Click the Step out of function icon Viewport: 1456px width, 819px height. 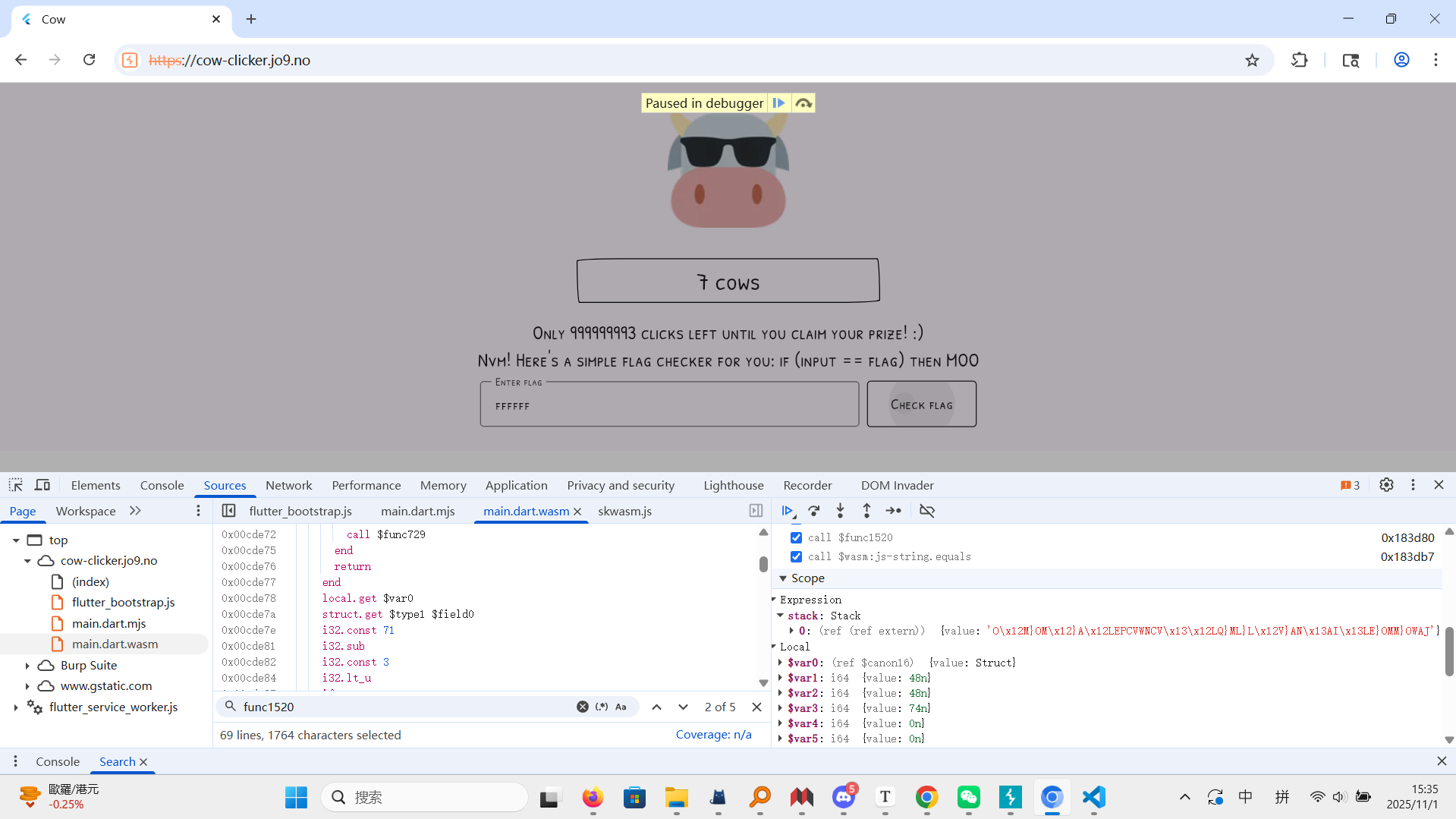tap(866, 511)
